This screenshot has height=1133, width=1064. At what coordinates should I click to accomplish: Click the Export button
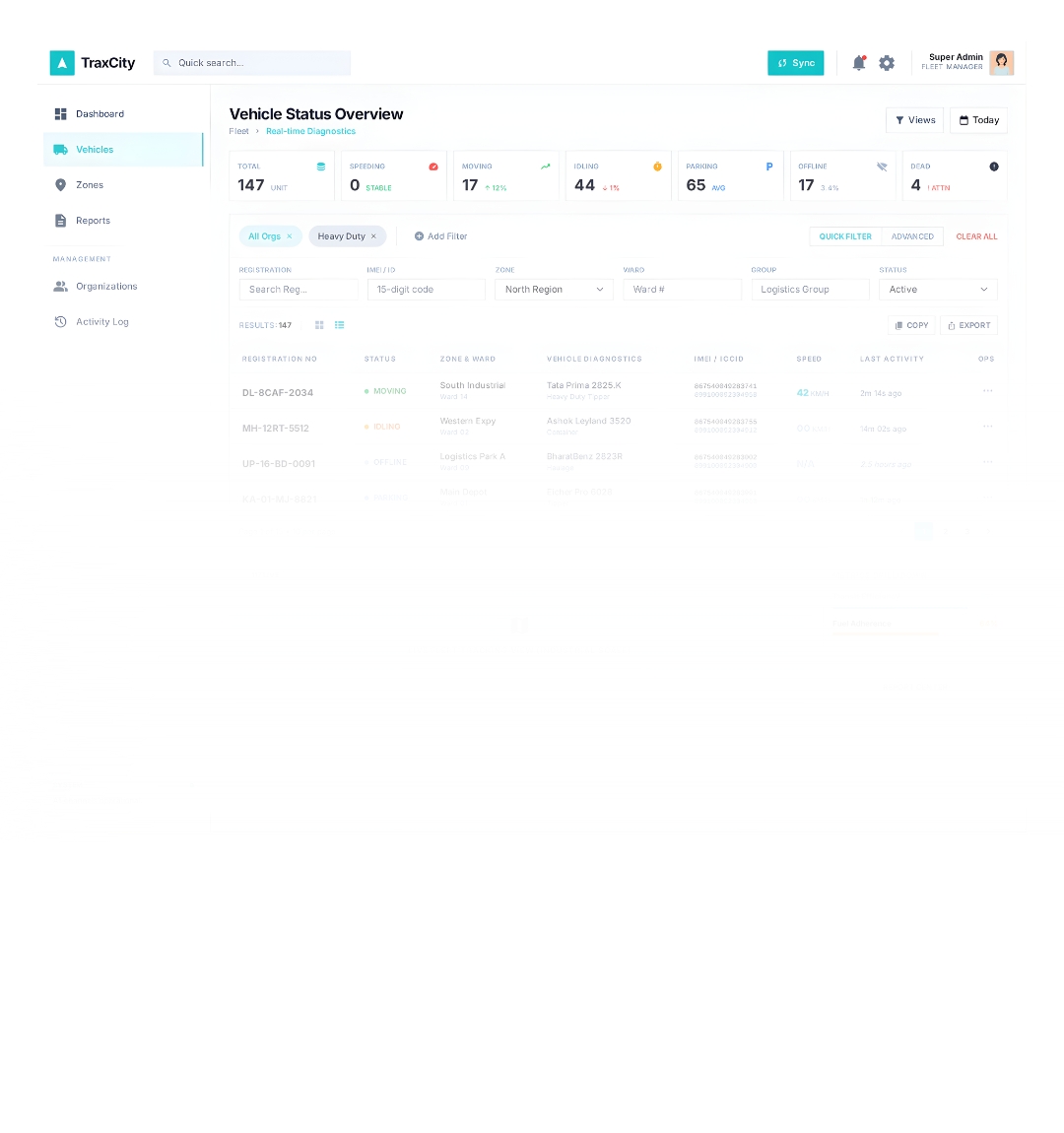968,325
